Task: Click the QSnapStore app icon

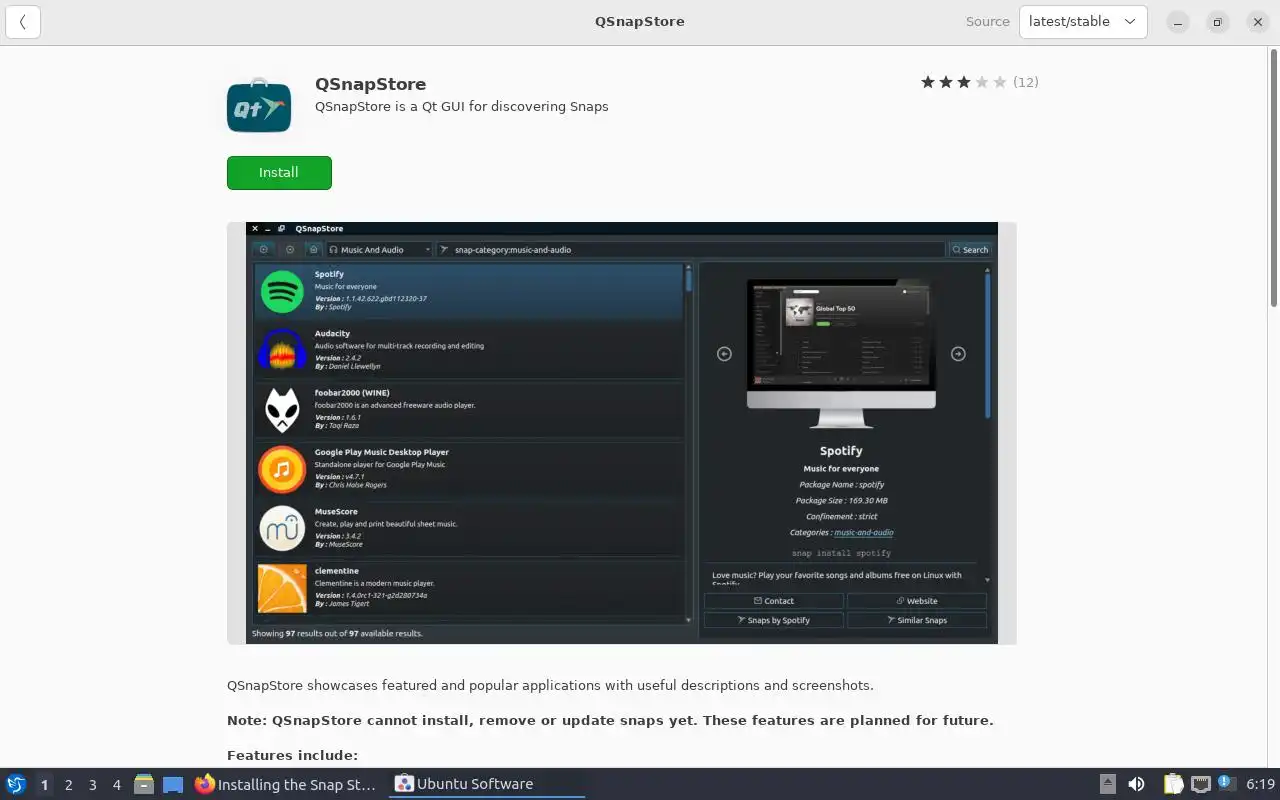Action: (x=259, y=105)
